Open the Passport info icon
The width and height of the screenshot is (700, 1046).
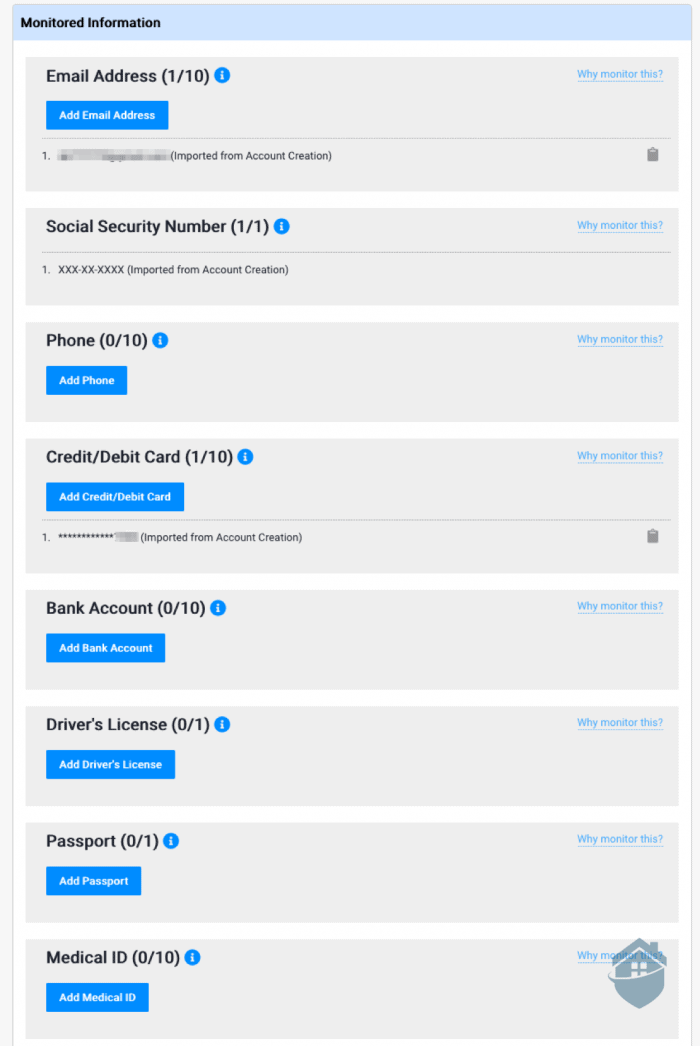tap(170, 840)
